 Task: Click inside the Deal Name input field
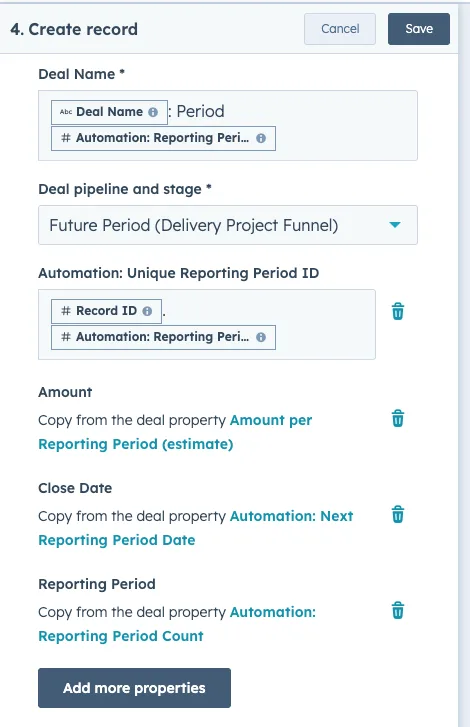[228, 126]
